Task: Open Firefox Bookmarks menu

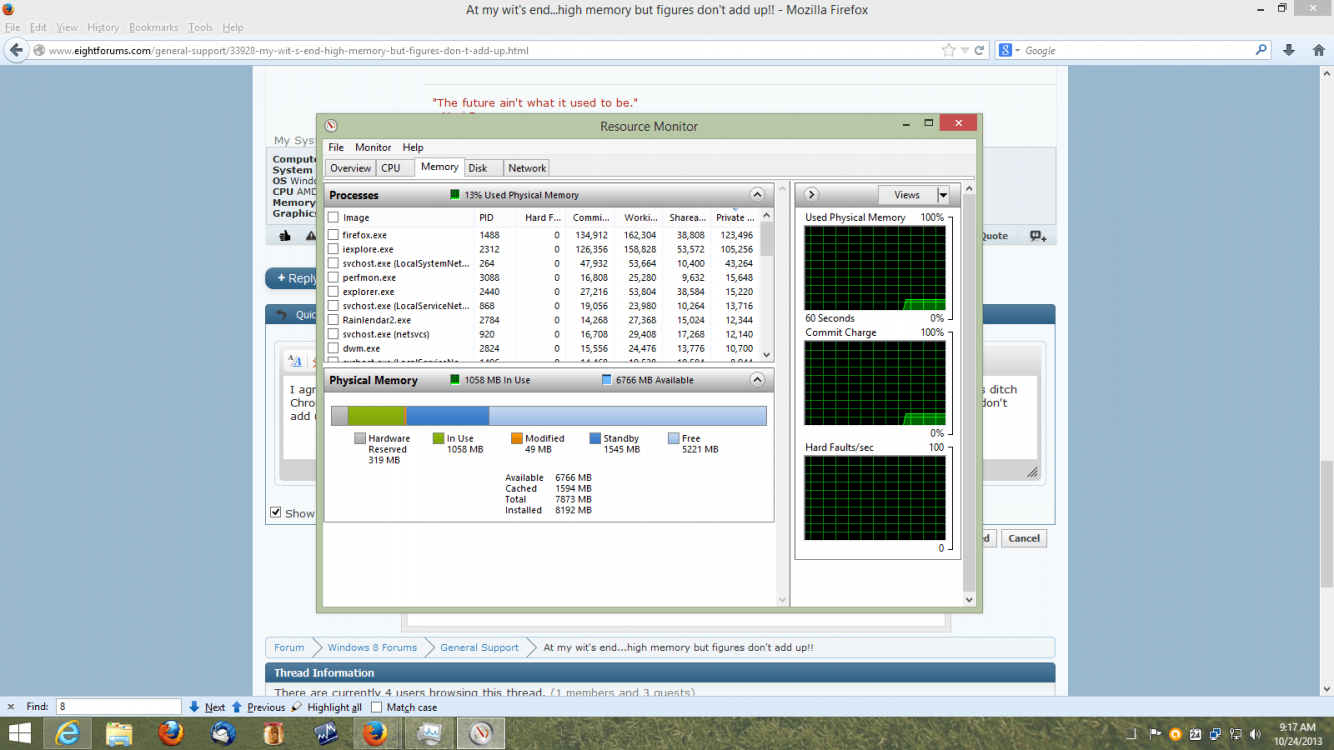Action: pyautogui.click(x=153, y=27)
